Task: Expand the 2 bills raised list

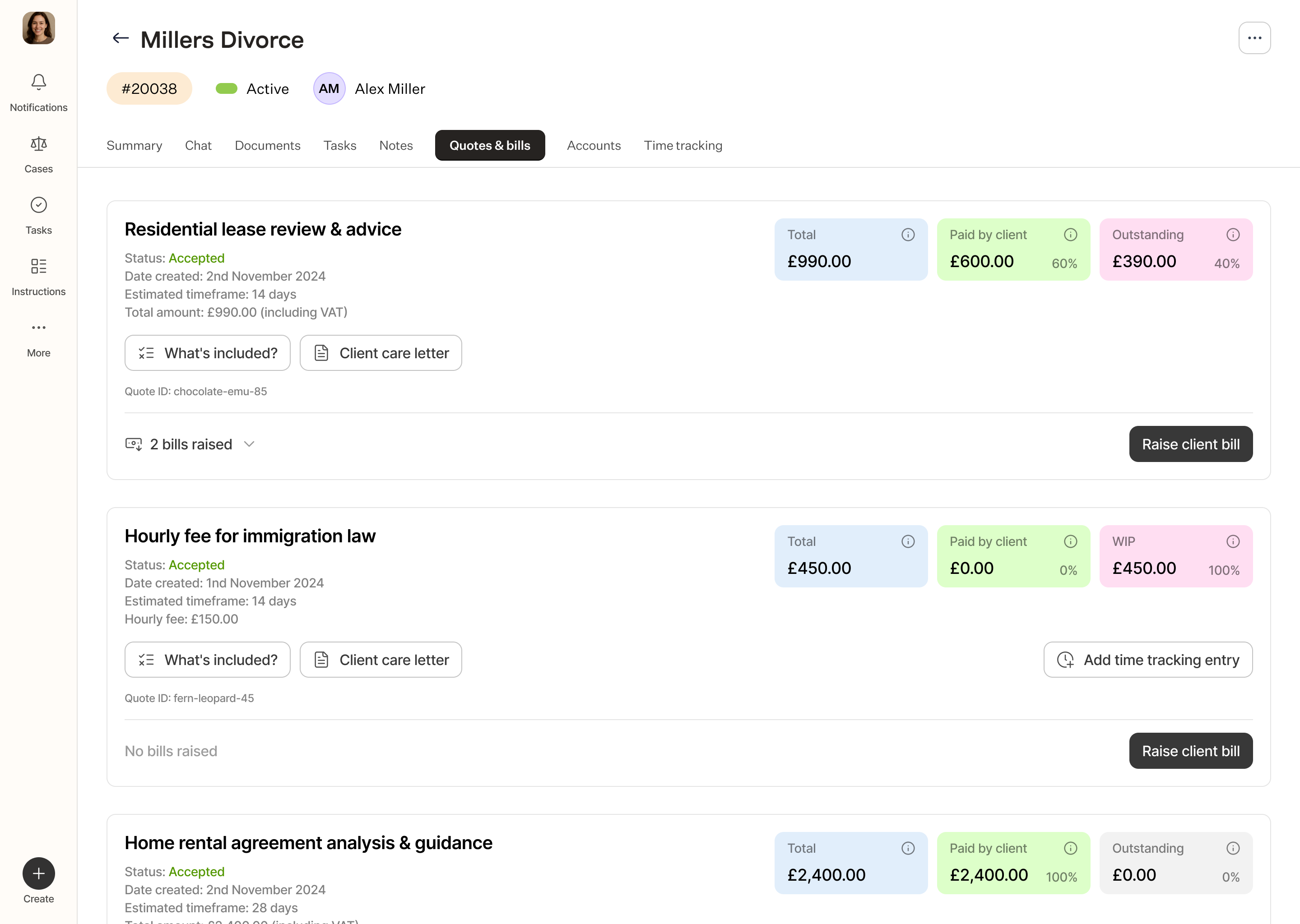Action: point(249,444)
